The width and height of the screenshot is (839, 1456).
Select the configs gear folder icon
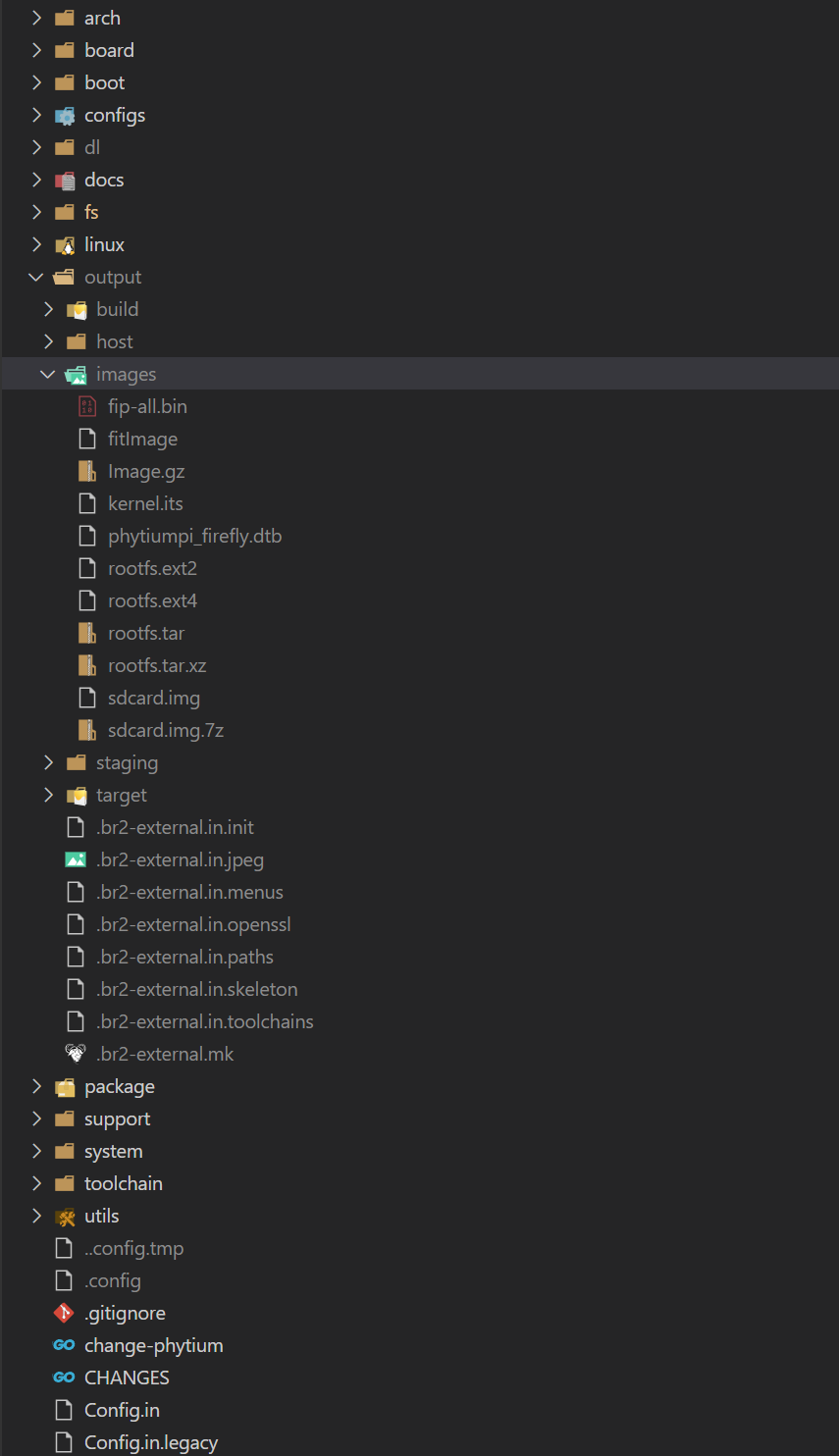tap(65, 115)
